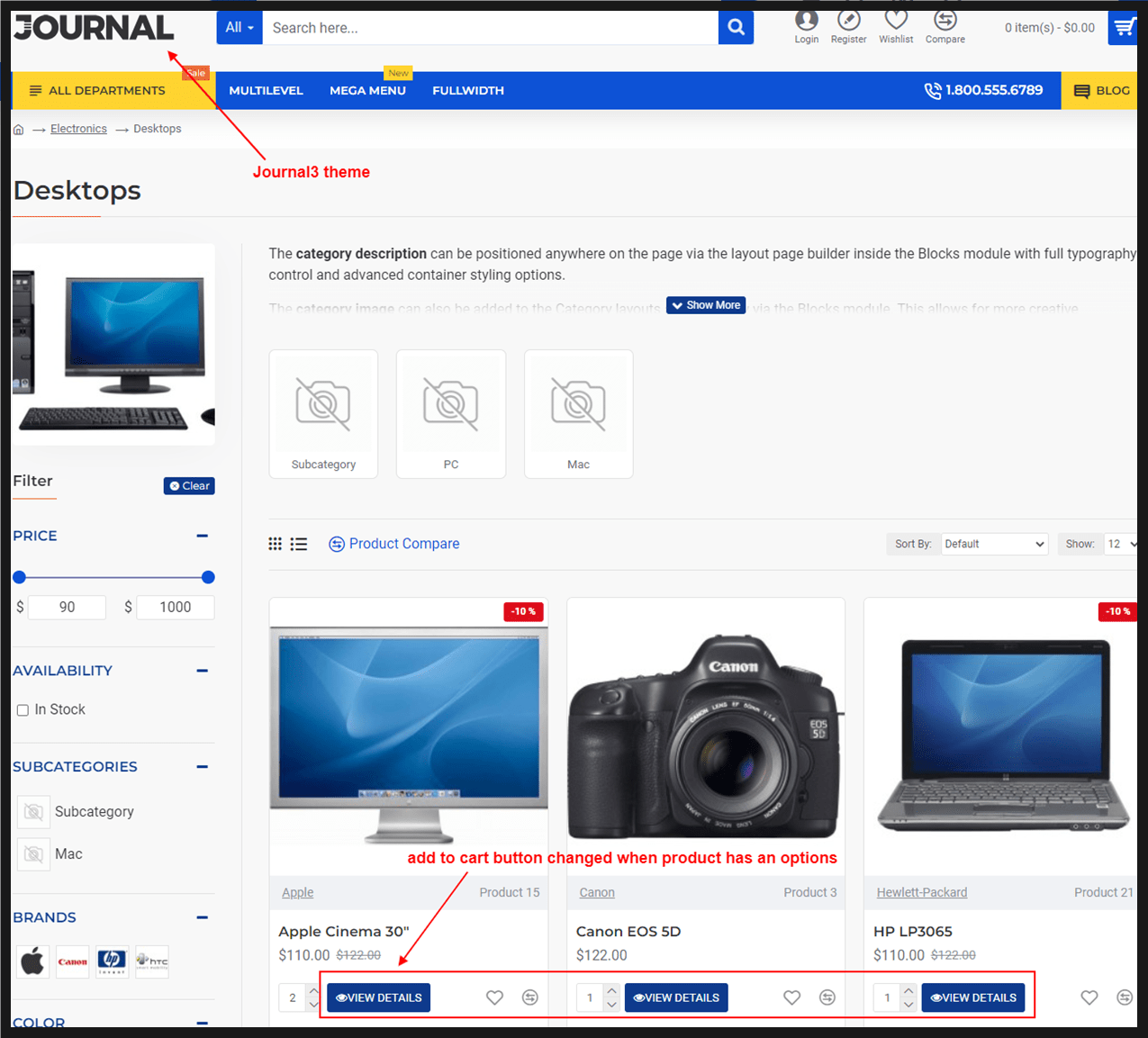Open the Mega Menu item
The width and height of the screenshot is (1148, 1038).
point(367,91)
